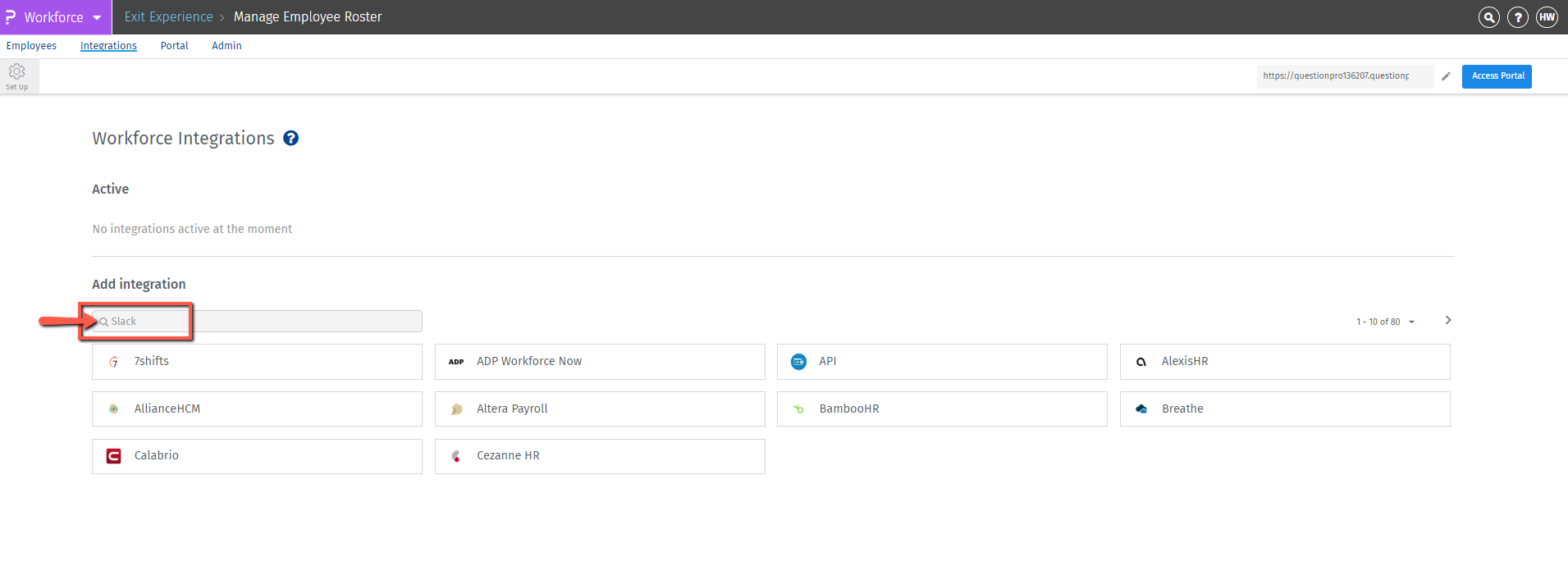
Task: Open the Admin tab
Action: pyautogui.click(x=226, y=46)
